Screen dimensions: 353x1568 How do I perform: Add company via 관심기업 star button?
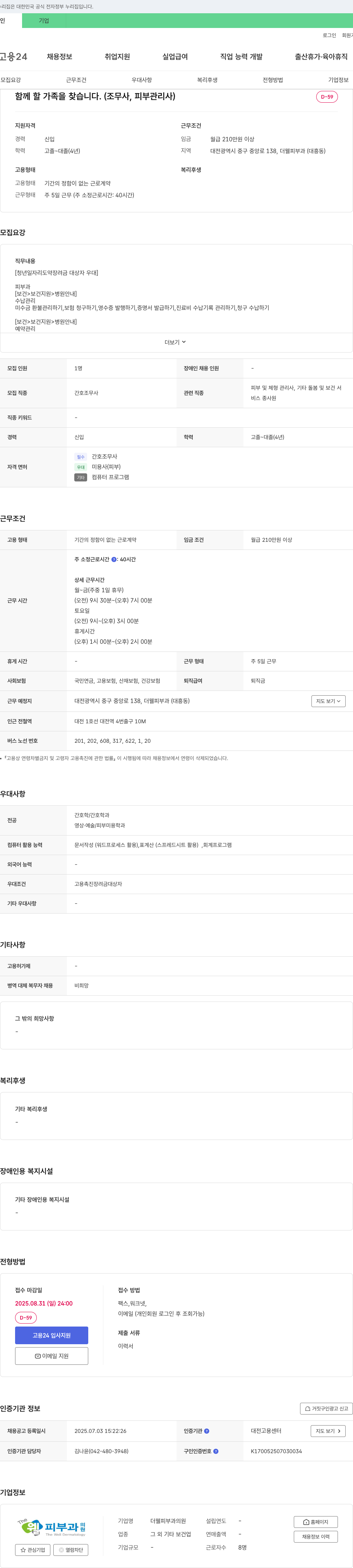pos(33,1550)
